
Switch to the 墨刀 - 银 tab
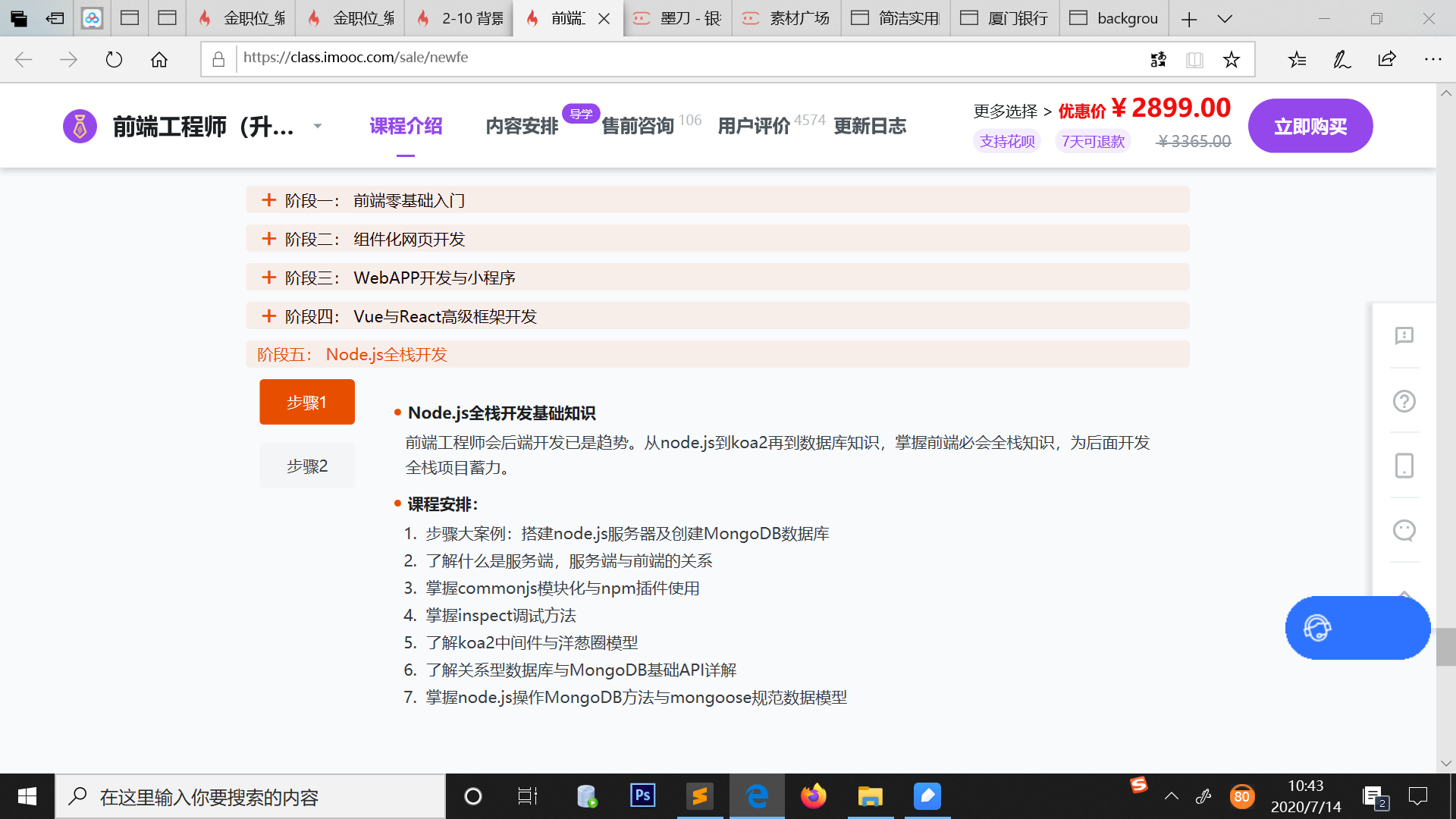click(677, 18)
